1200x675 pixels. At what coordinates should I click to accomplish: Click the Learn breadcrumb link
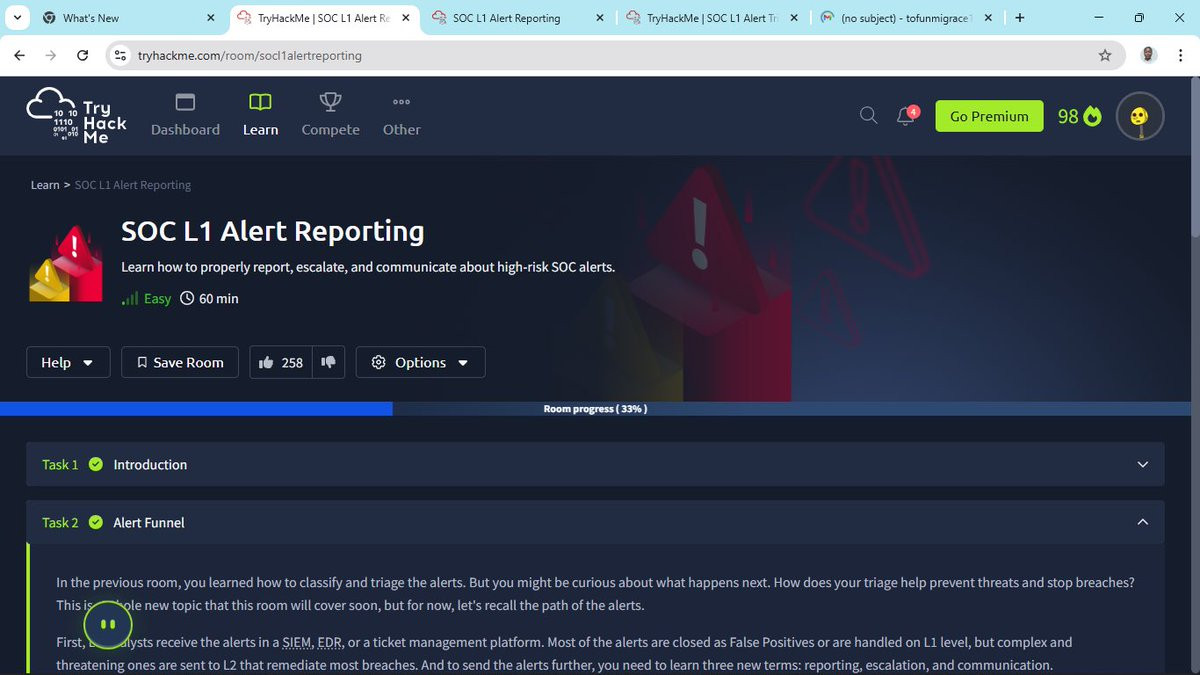tap(45, 185)
